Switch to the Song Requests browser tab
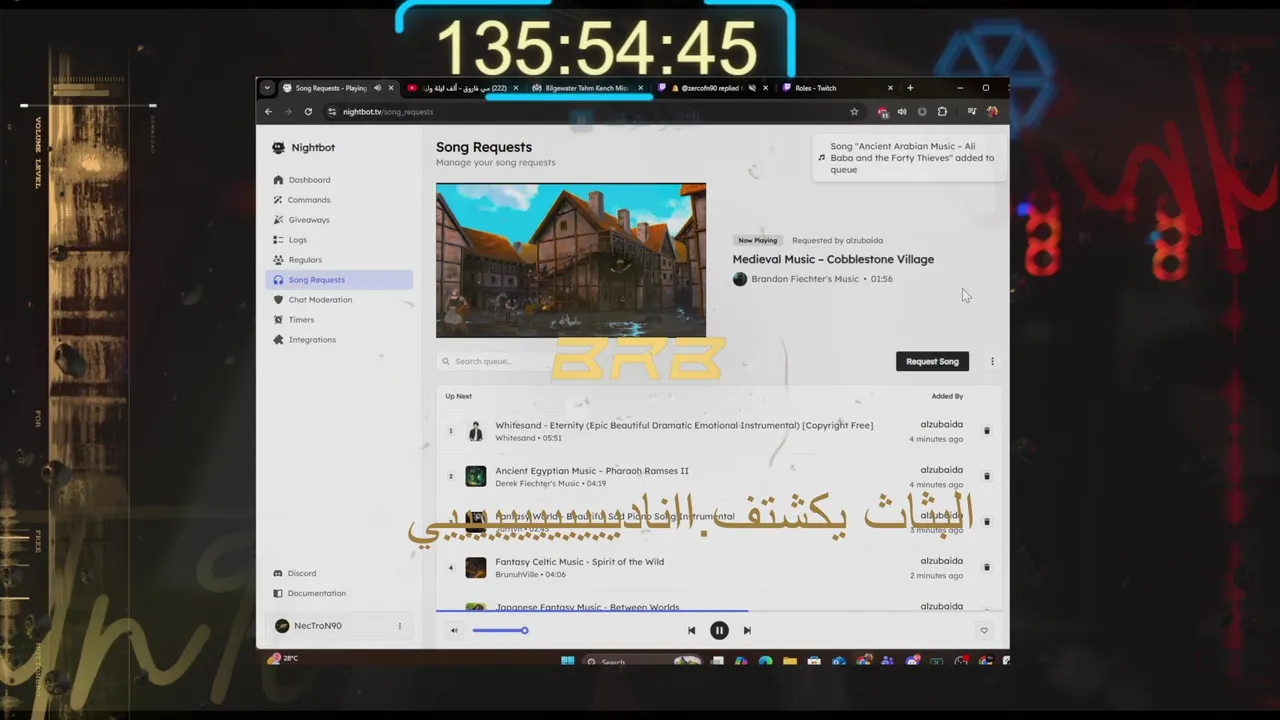Image resolution: width=1280 pixels, height=720 pixels. click(330, 88)
